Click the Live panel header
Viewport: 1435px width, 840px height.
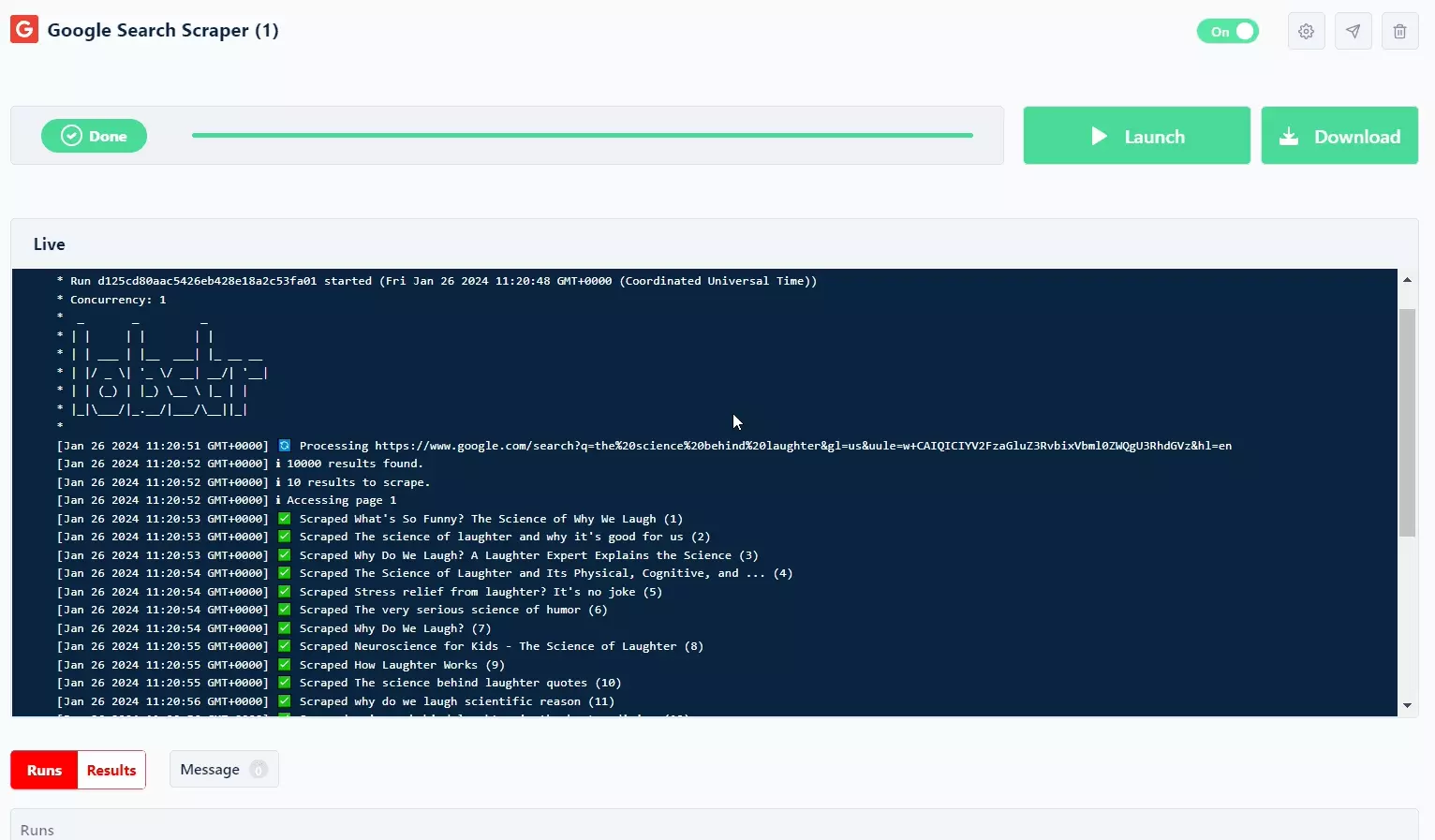[x=49, y=243]
